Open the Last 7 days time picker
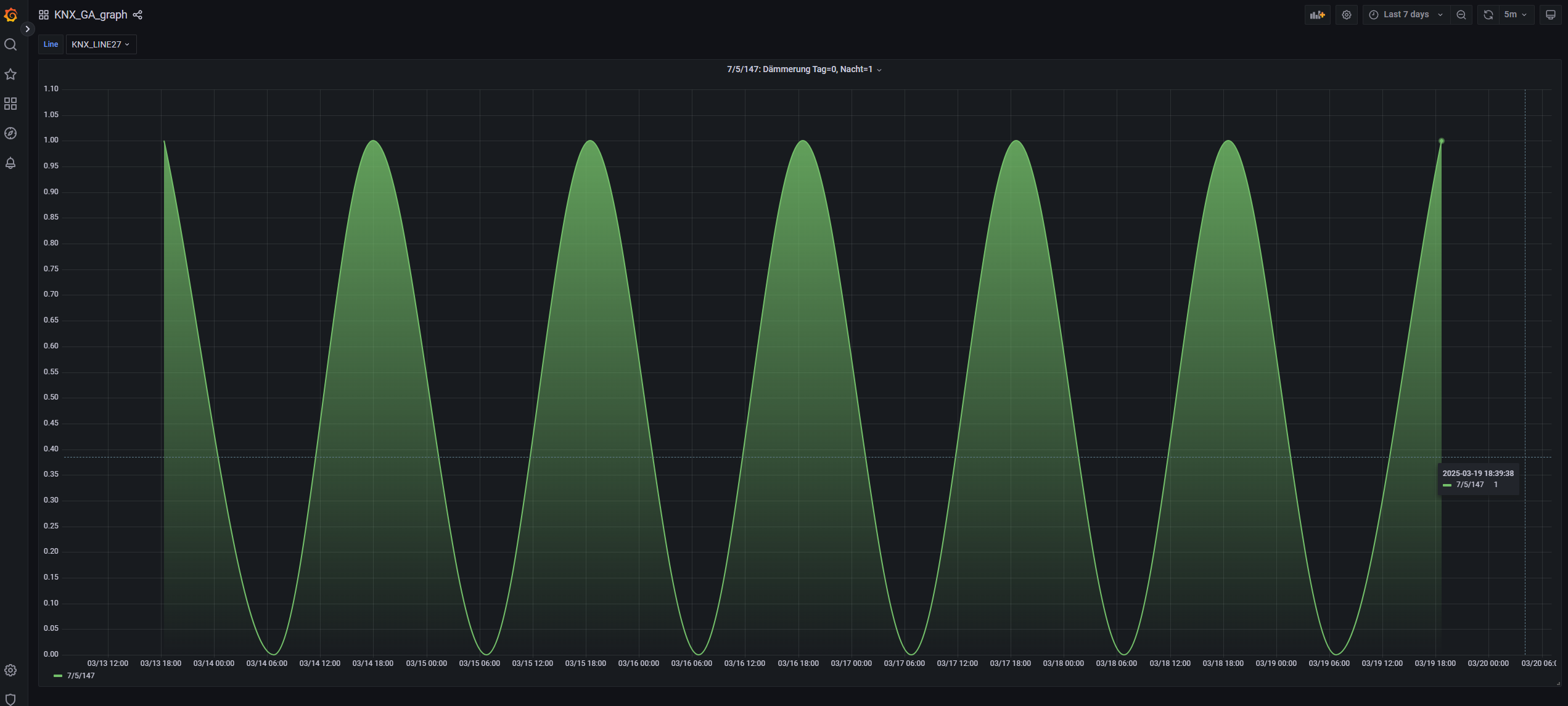The height and width of the screenshot is (706, 1568). [1406, 15]
